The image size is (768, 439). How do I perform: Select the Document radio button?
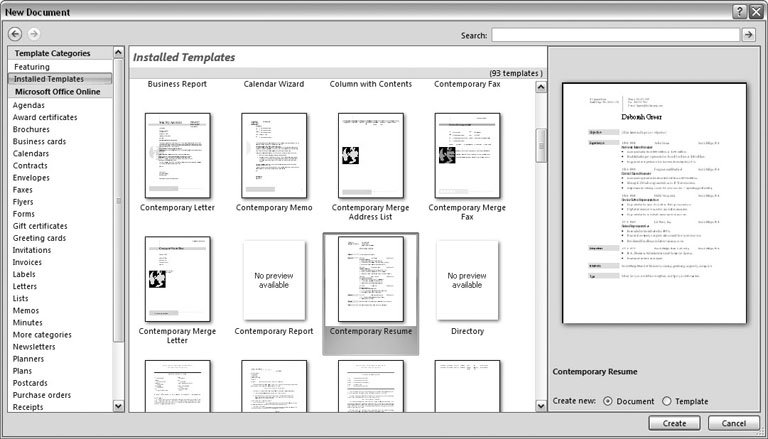[608, 401]
